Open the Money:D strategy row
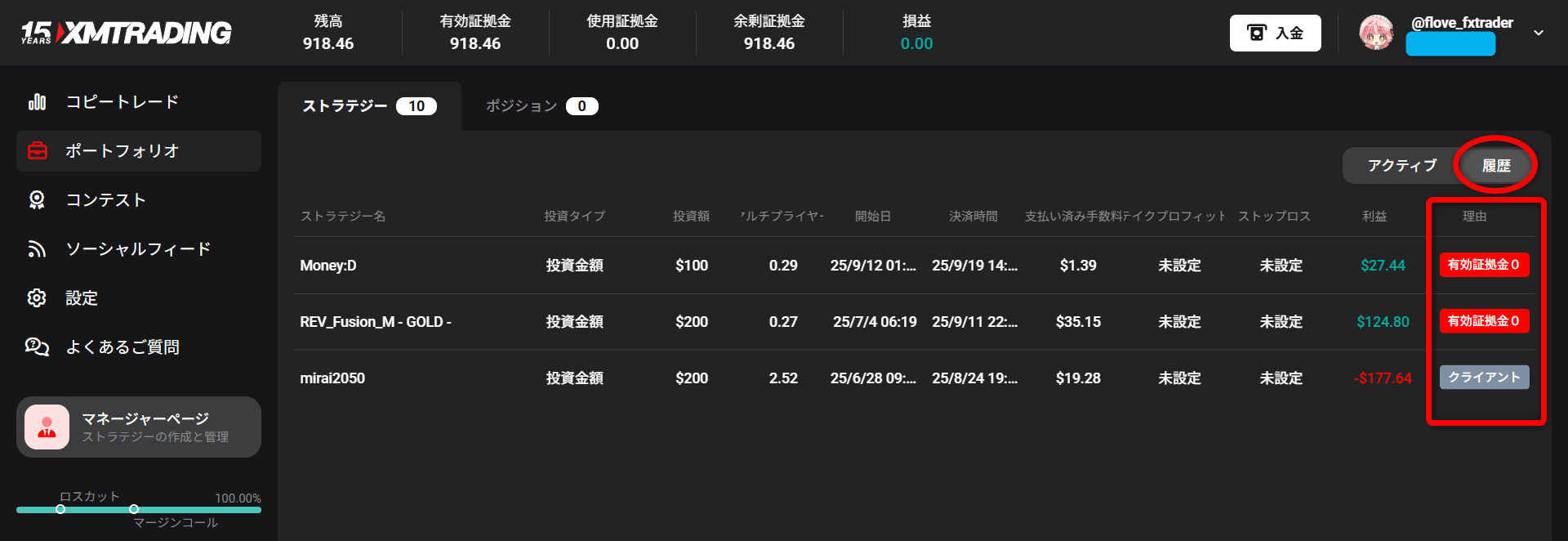This screenshot has width=1568, height=541. point(328,266)
